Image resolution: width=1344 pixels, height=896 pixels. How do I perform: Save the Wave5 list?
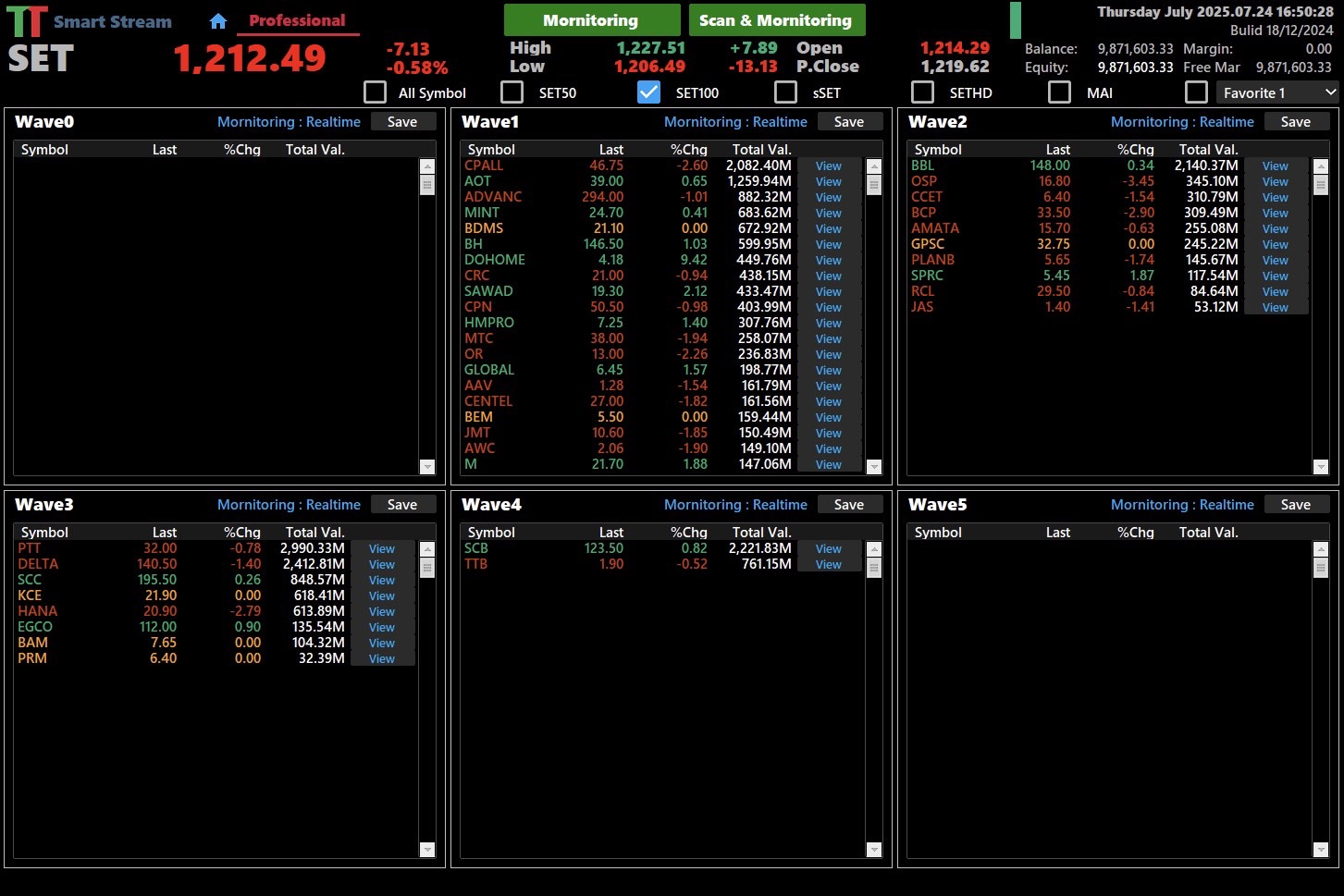tap(1296, 504)
